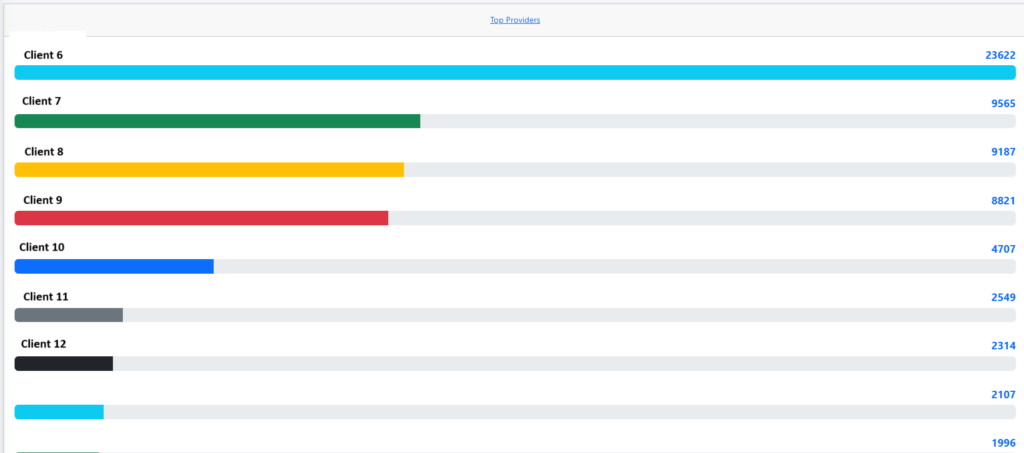Click the Client 10 label
The height and width of the screenshot is (453, 1024).
click(x=42, y=247)
